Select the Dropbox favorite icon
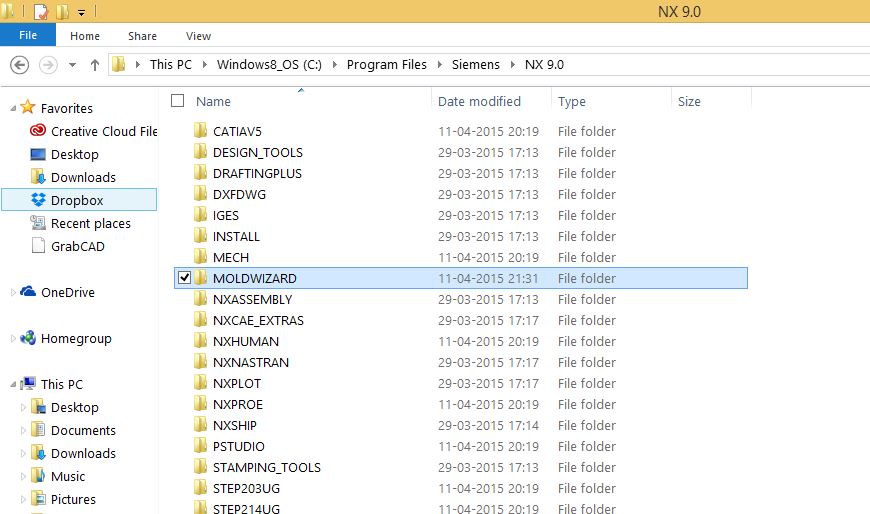 (38, 200)
